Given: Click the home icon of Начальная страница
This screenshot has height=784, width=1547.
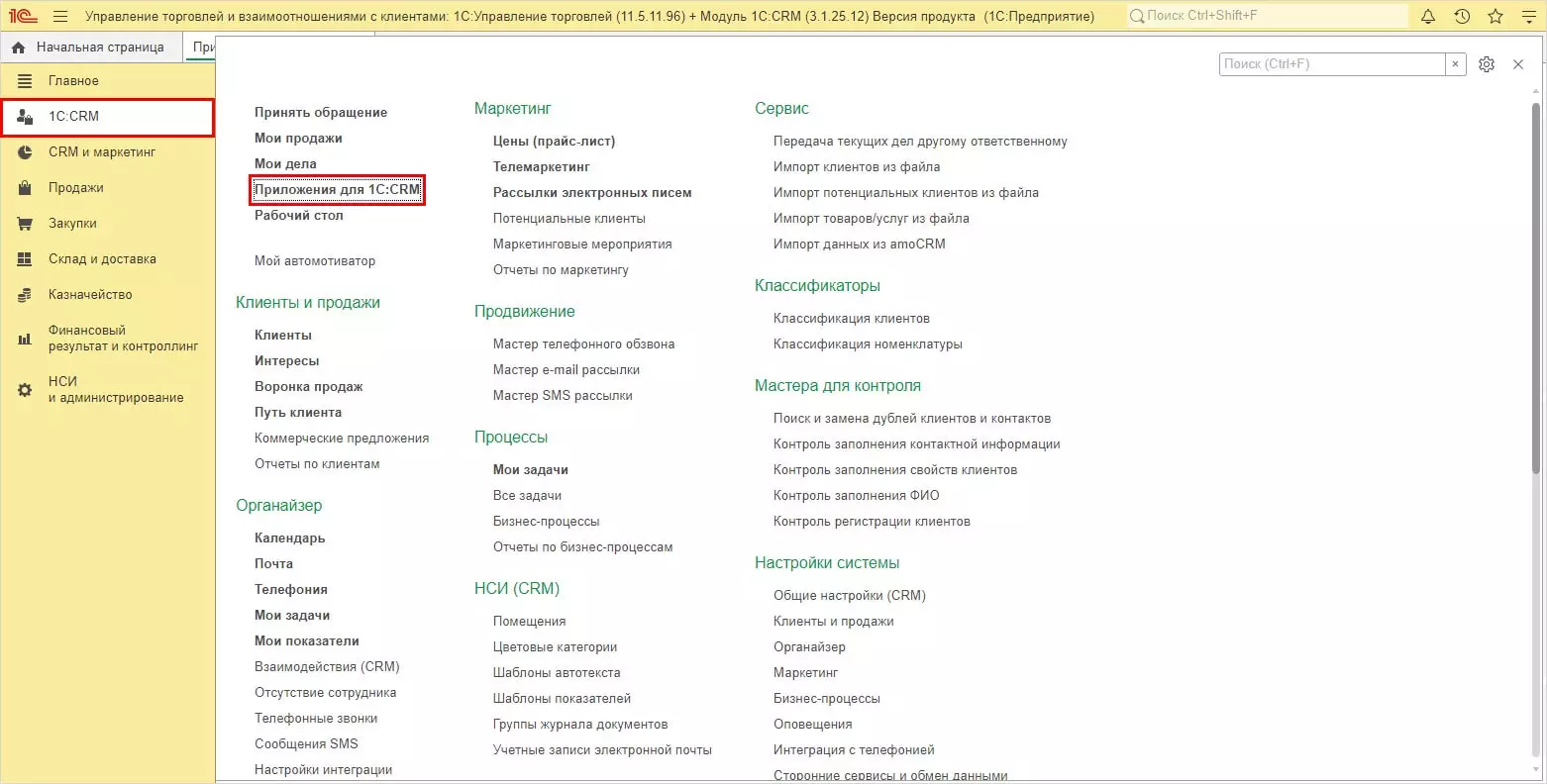Looking at the screenshot, I should coord(19,48).
